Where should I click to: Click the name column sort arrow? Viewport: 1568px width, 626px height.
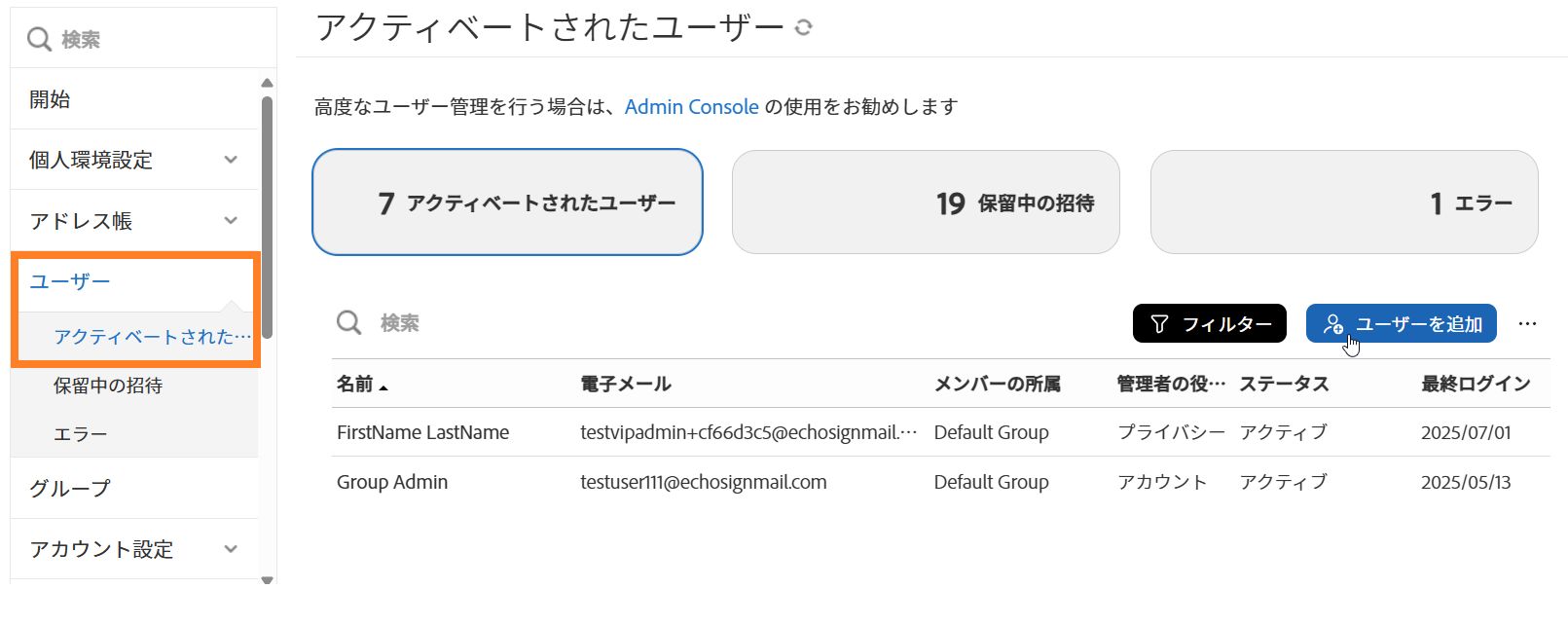(x=383, y=387)
